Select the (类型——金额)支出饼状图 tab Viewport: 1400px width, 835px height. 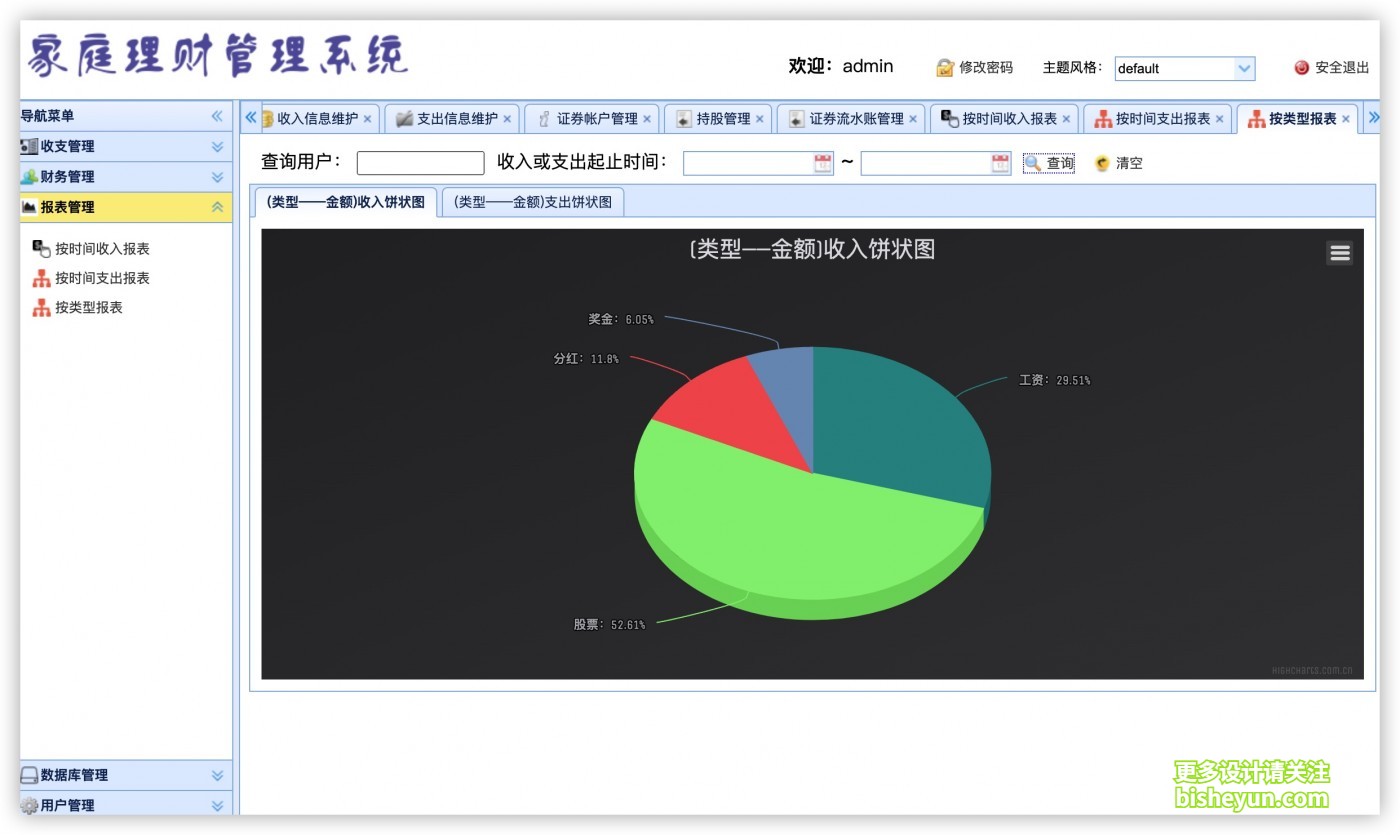click(x=533, y=202)
